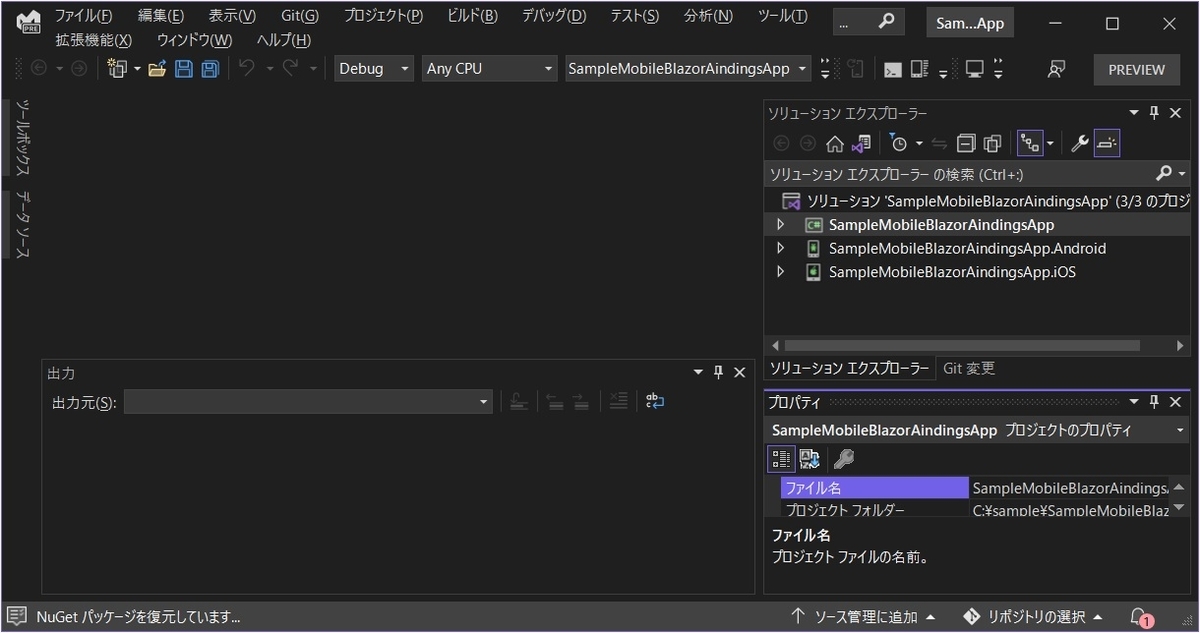Click Collapse All icon in Solution Explorer
This screenshot has width=1200, height=633.
coord(966,143)
